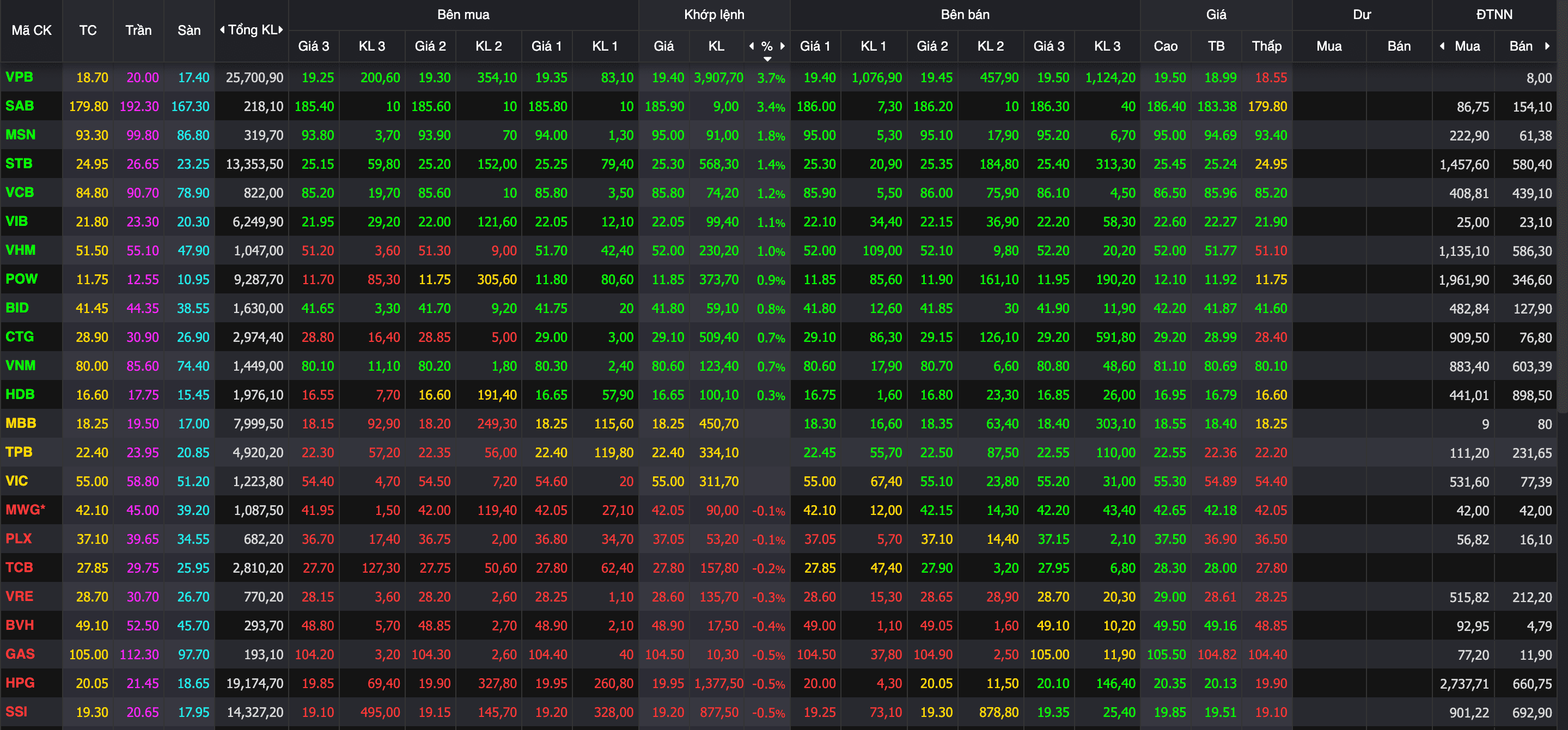Screen dimensions: 1568x730
Task: Click HPG total volume 19,174,70
Action: point(254,684)
